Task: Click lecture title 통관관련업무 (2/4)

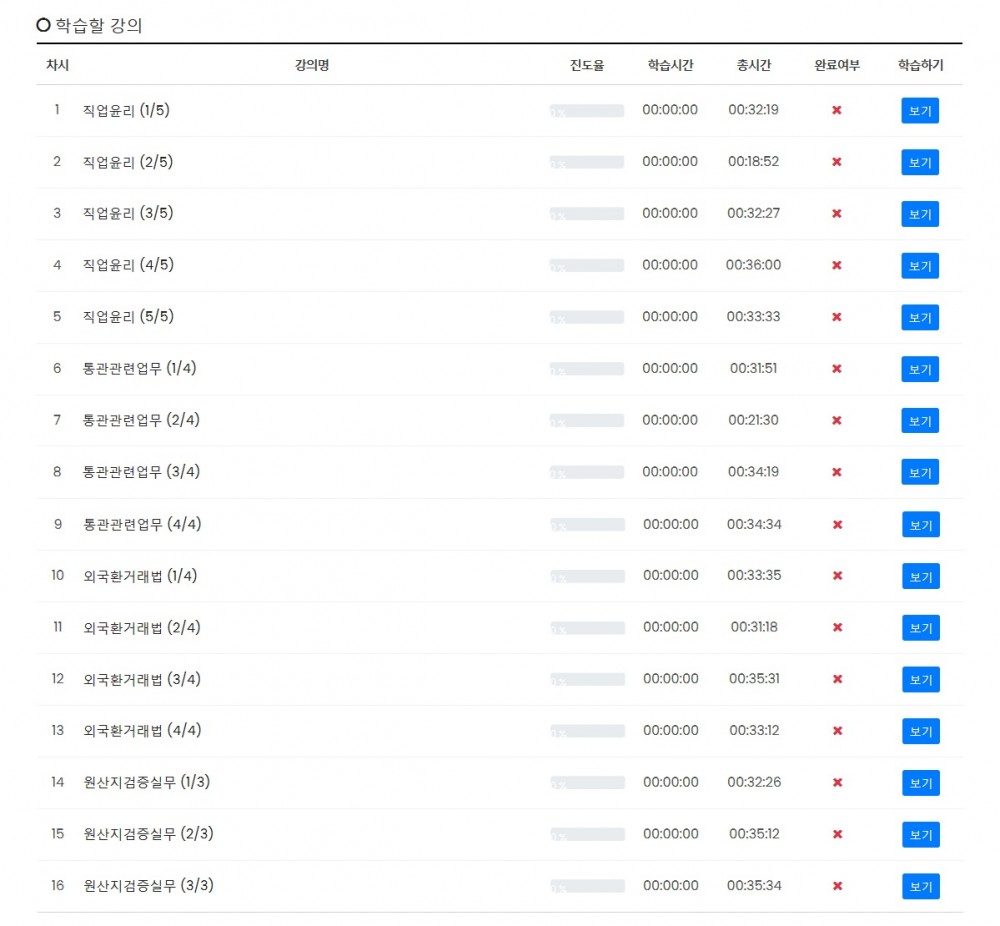Action: tap(141, 420)
